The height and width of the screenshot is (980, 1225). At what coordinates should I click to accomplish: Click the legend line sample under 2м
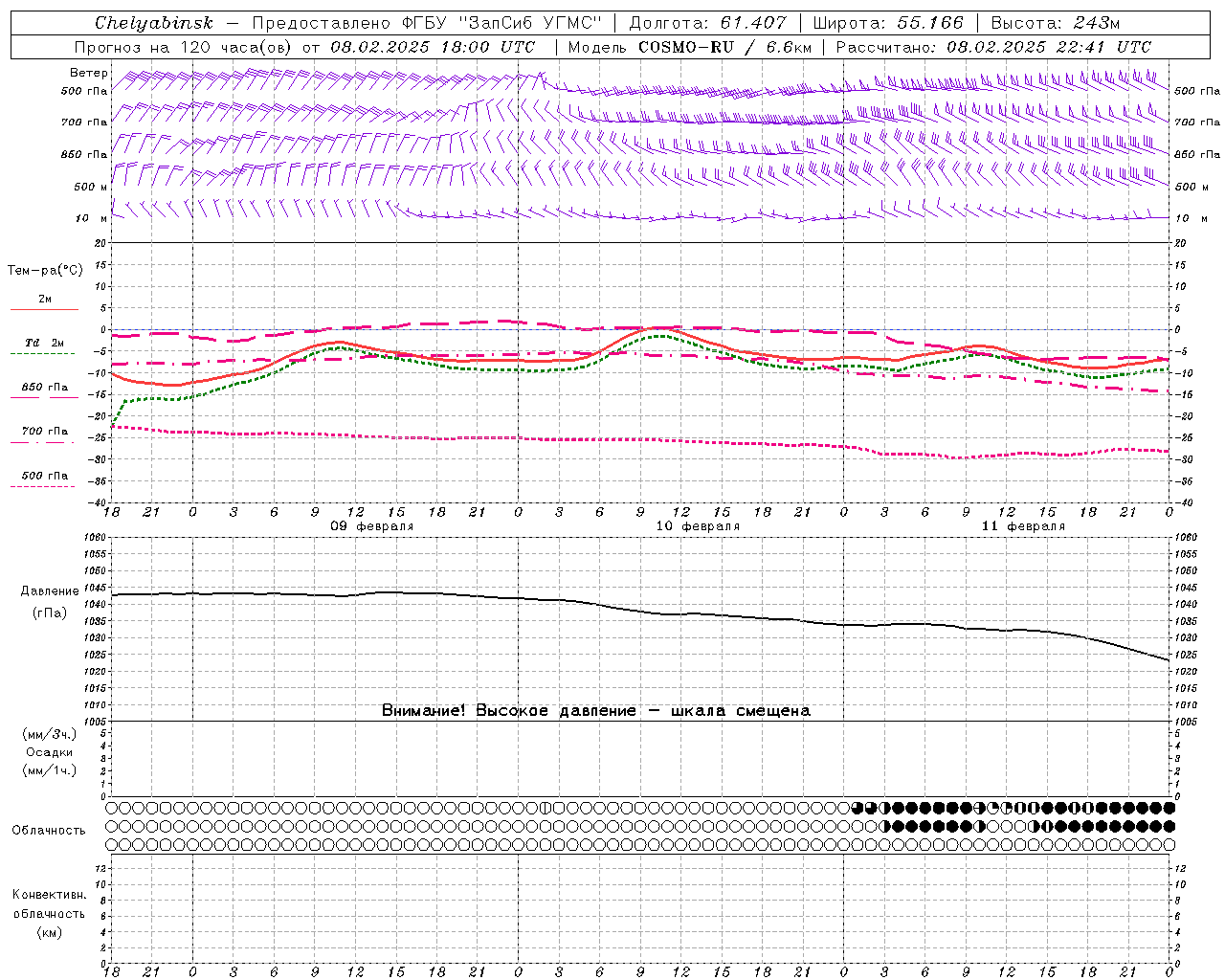[44, 309]
